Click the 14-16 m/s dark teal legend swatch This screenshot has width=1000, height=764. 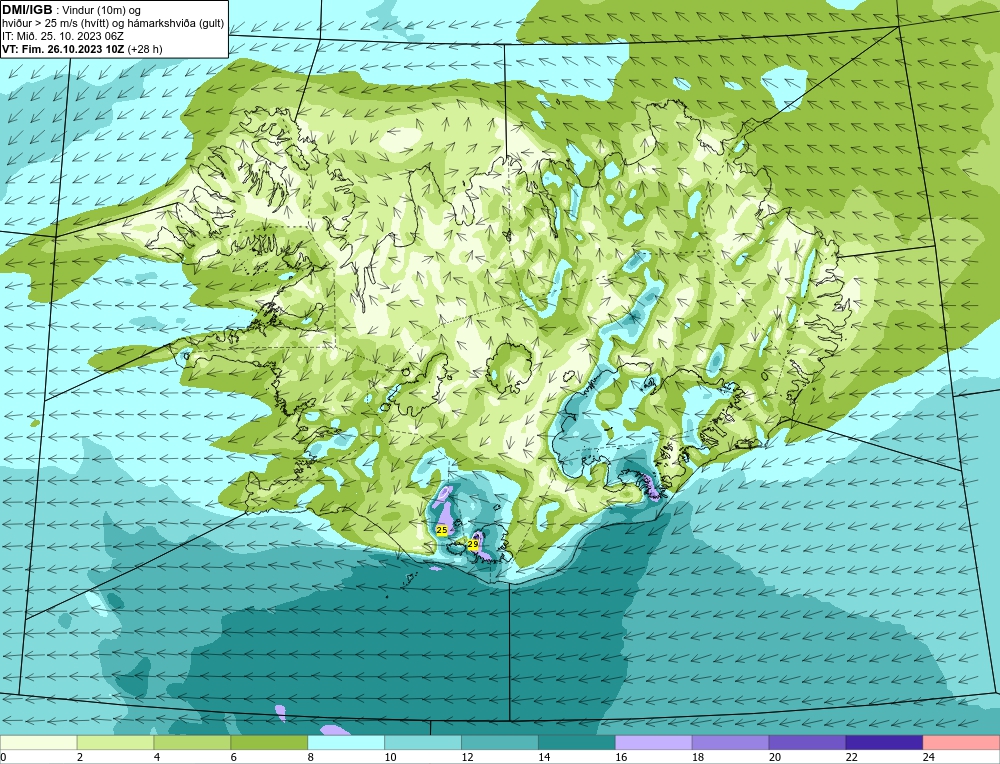pos(577,743)
